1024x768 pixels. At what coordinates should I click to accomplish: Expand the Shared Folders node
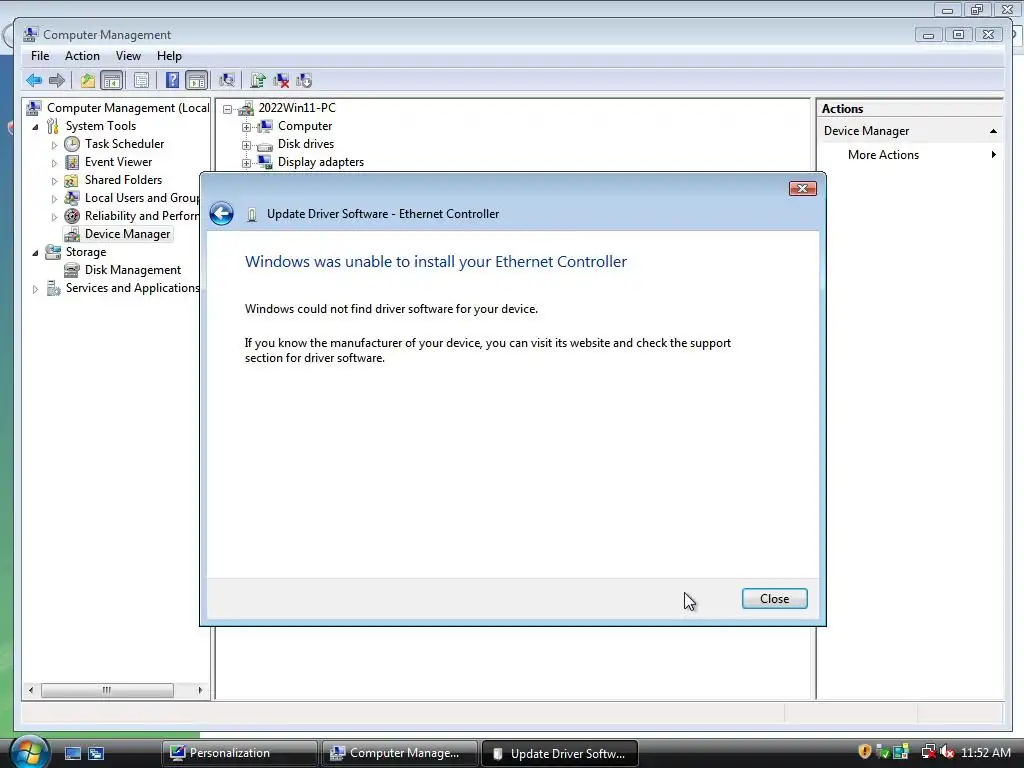[54, 181]
